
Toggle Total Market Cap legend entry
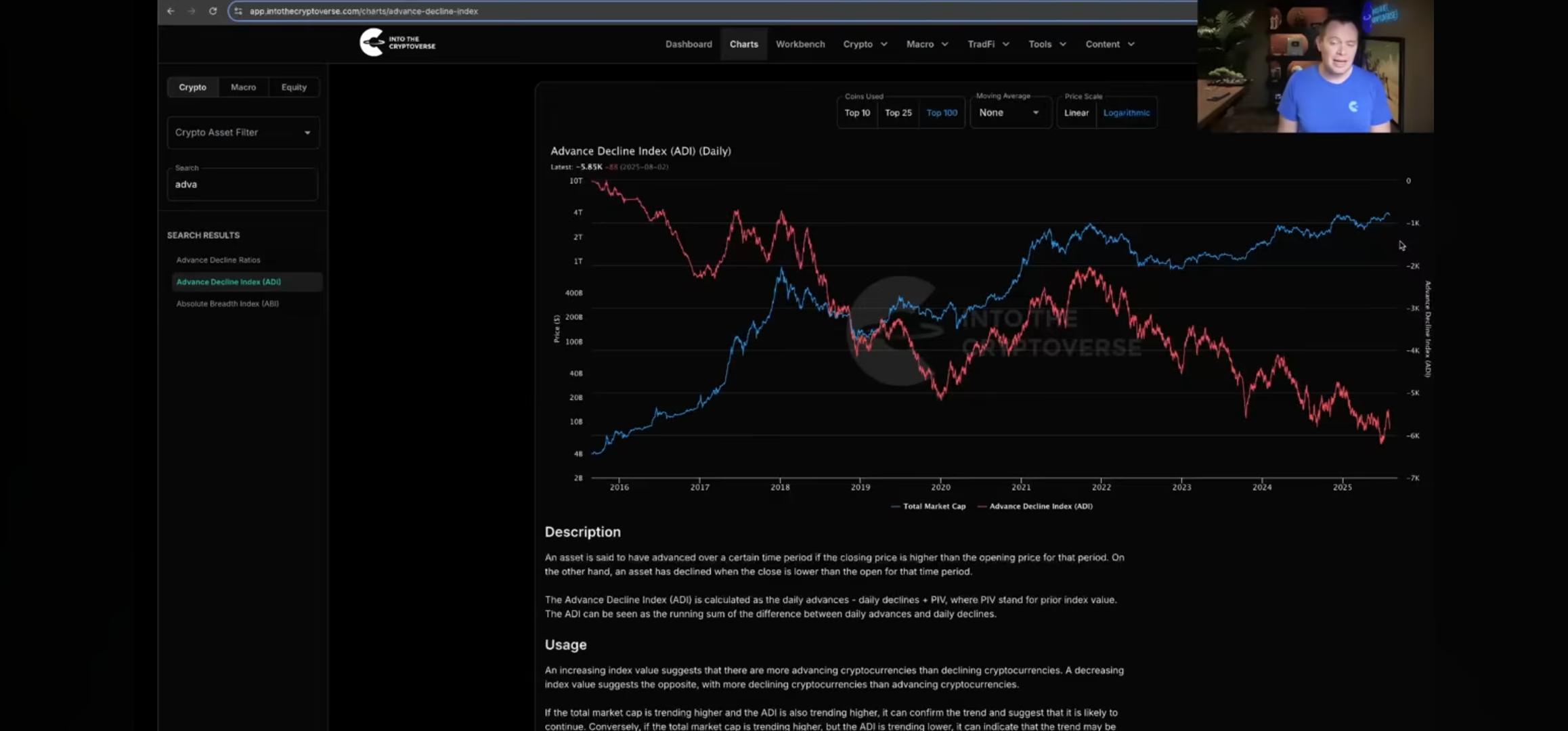pyautogui.click(x=928, y=506)
